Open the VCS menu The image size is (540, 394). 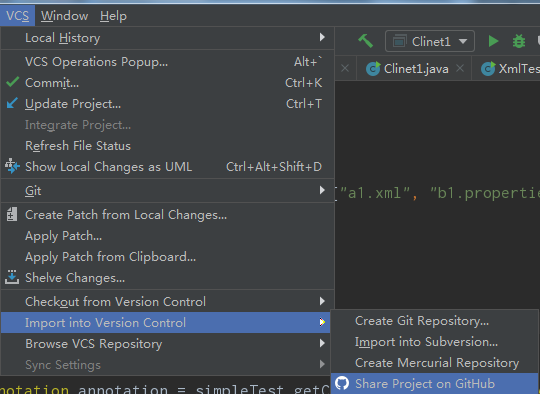pos(17,16)
